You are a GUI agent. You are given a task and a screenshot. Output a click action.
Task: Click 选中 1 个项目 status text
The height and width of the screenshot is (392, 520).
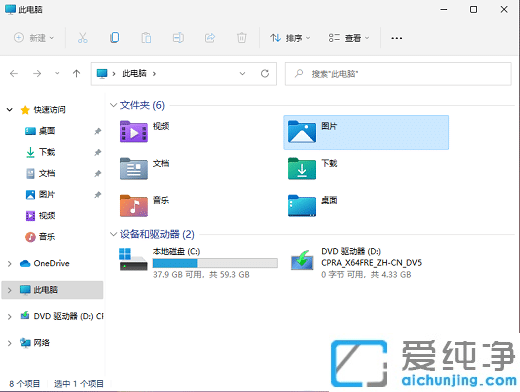pos(79,384)
